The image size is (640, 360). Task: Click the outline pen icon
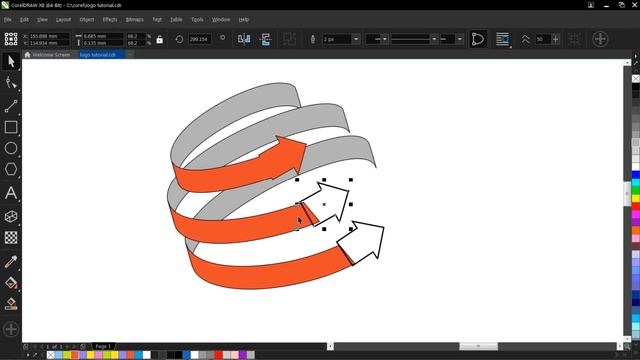pos(313,39)
